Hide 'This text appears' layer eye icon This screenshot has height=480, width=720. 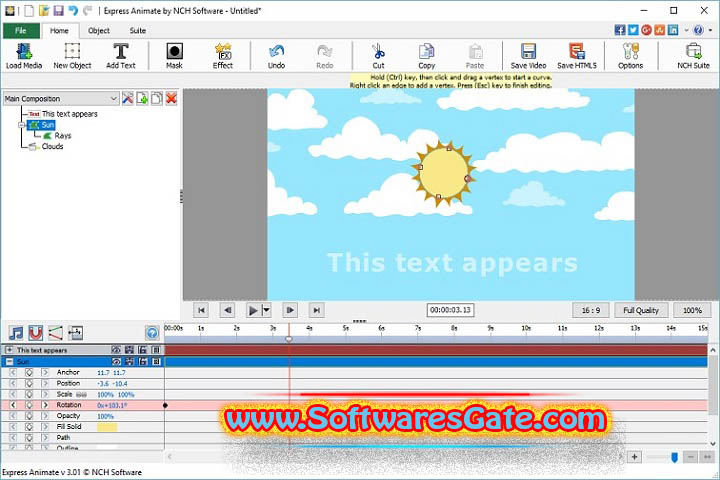(x=116, y=350)
